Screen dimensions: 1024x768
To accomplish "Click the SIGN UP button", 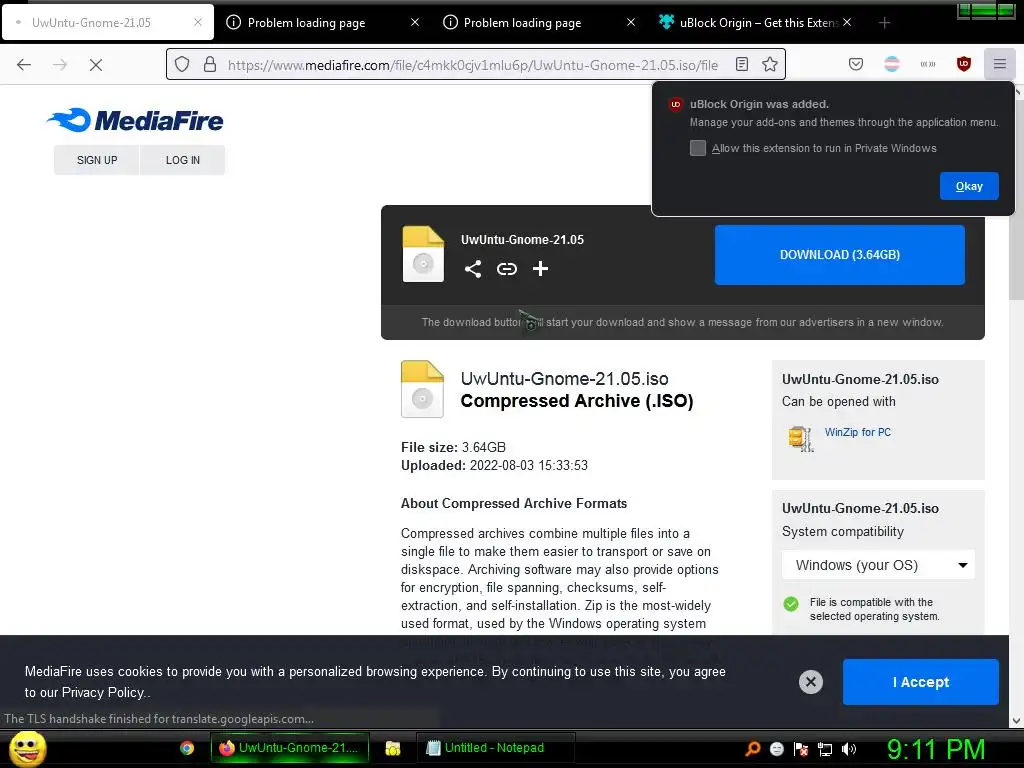I will tap(97, 160).
